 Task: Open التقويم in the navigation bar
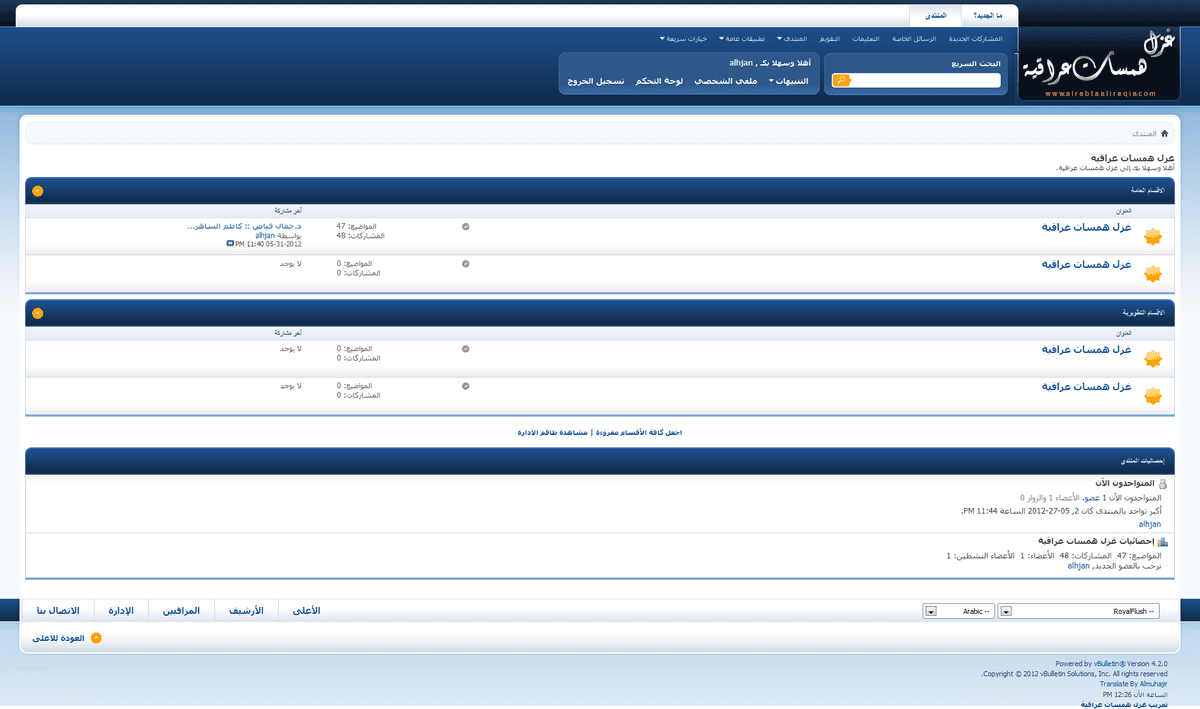[829, 38]
